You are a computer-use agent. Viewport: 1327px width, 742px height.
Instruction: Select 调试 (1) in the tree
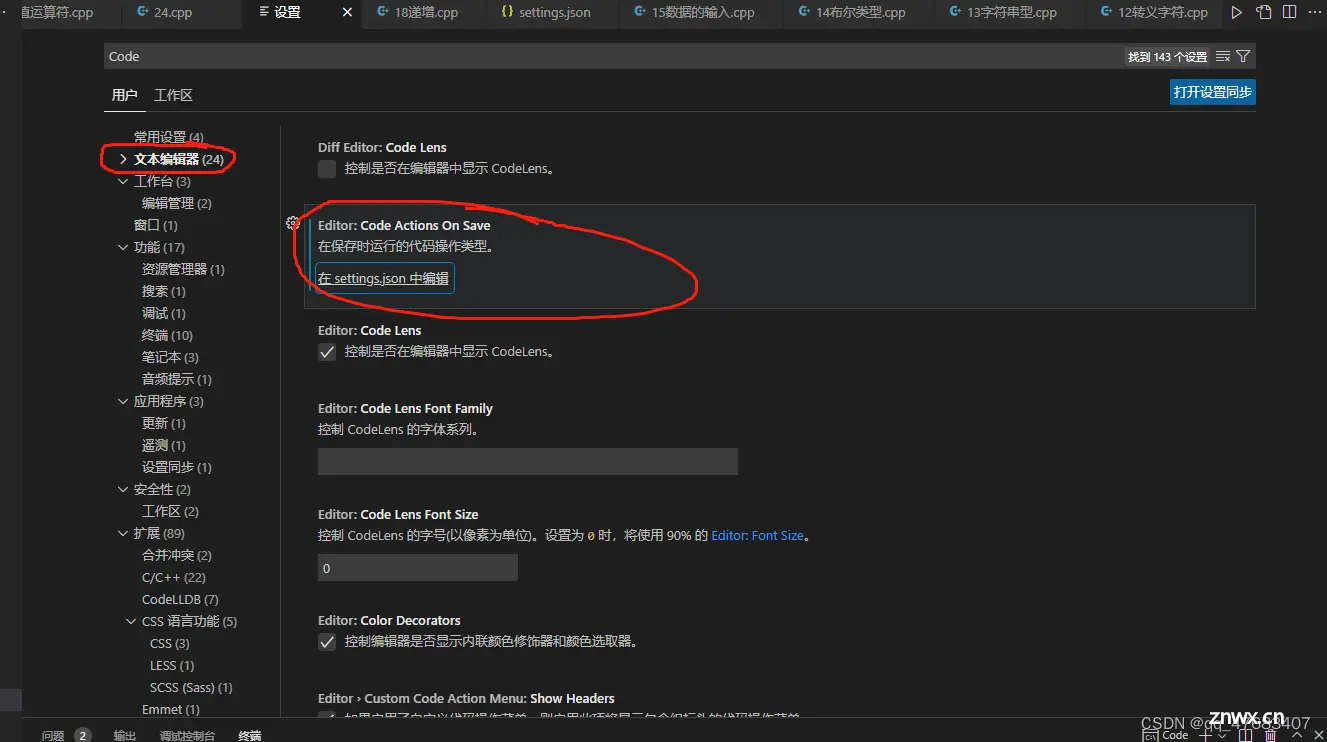[x=164, y=313]
